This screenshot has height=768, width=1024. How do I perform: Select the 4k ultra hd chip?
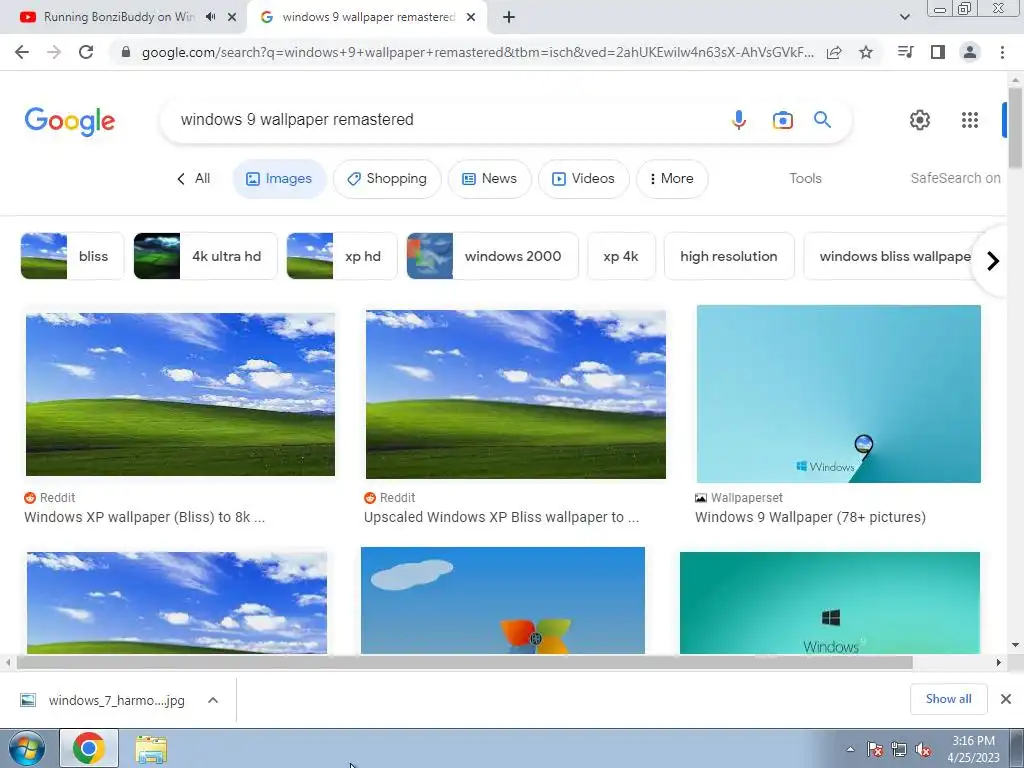click(x=206, y=256)
